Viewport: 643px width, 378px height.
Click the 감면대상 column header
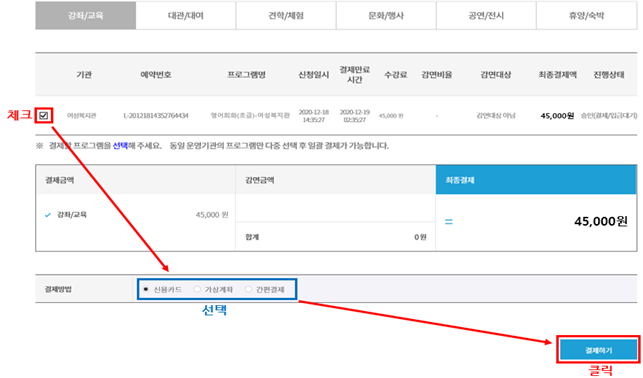point(496,75)
